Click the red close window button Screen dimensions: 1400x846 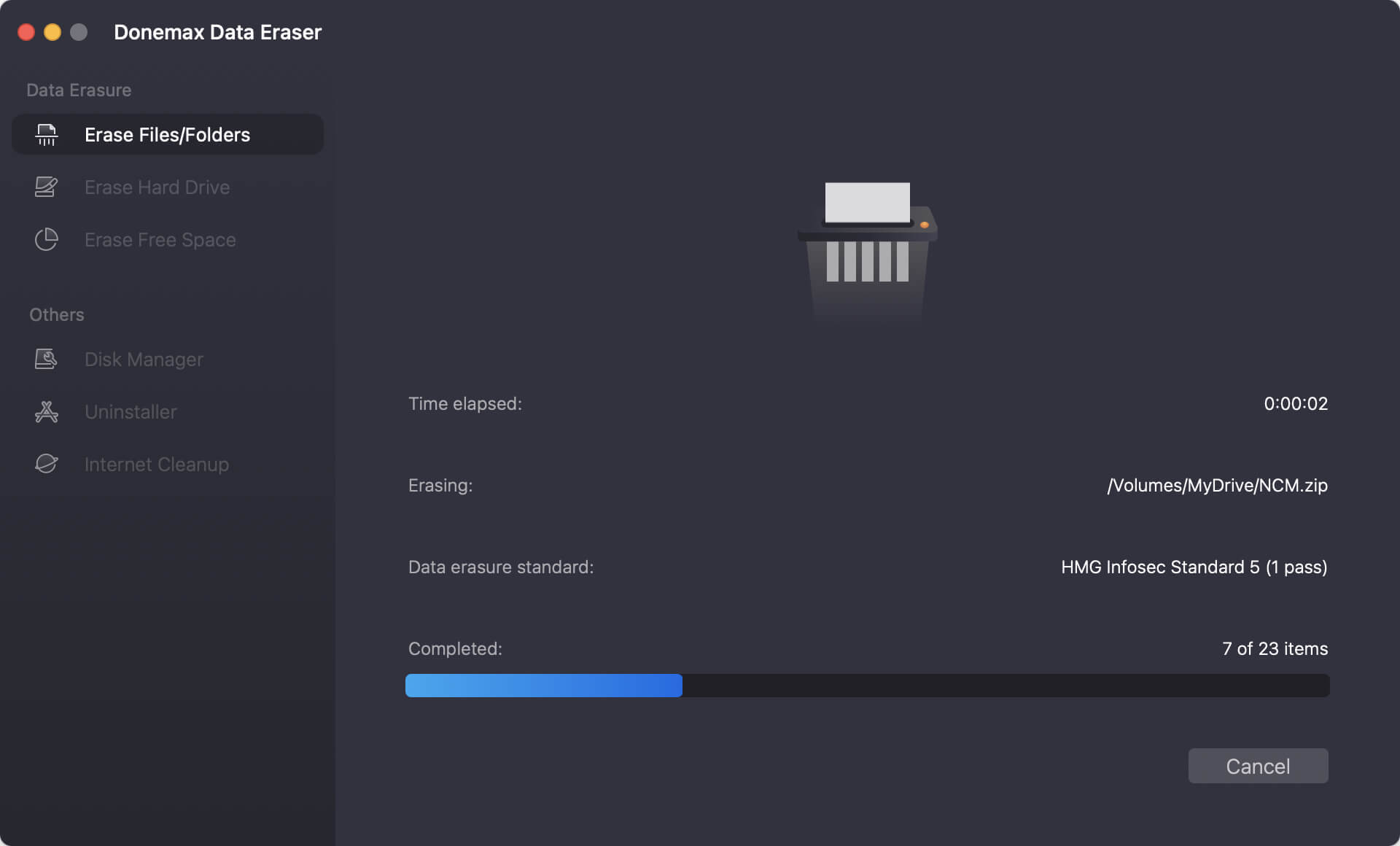coord(26,32)
